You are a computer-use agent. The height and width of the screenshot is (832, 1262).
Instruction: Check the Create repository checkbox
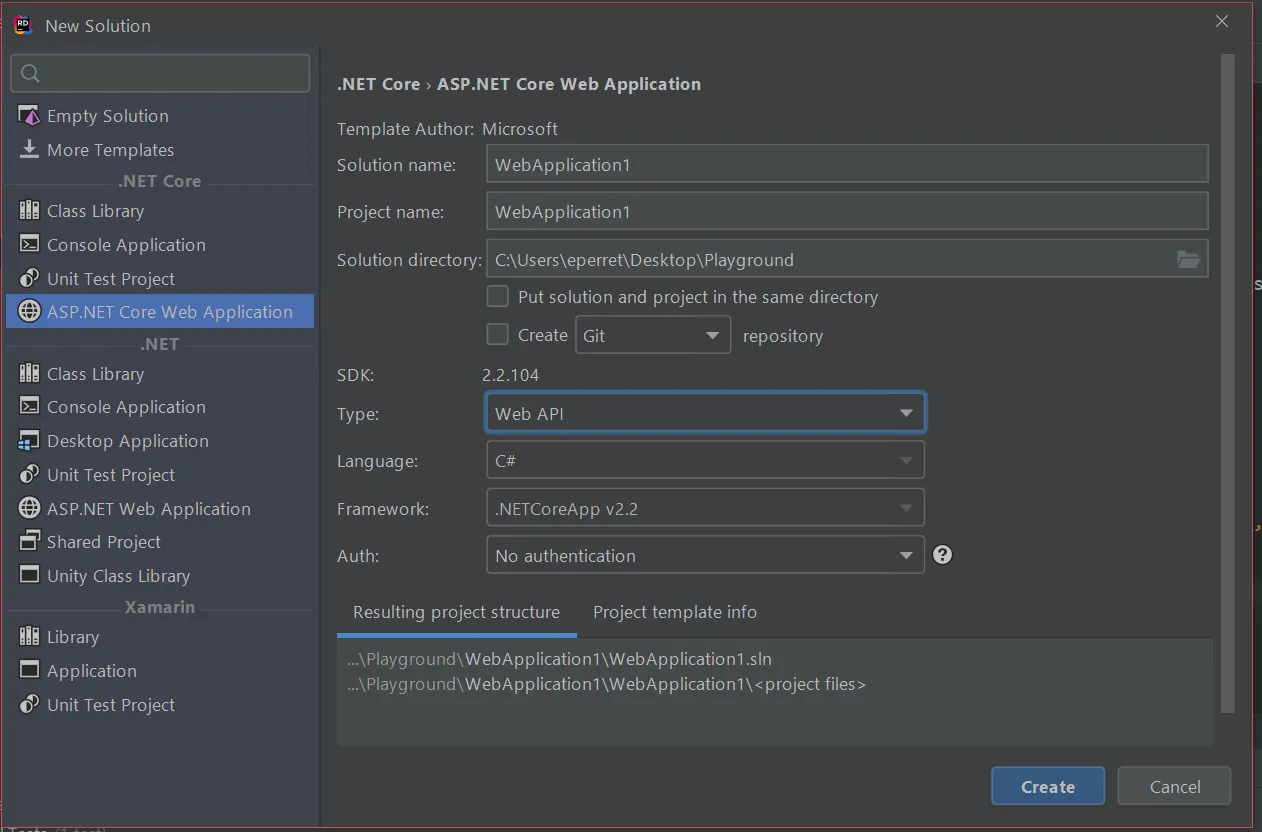497,335
